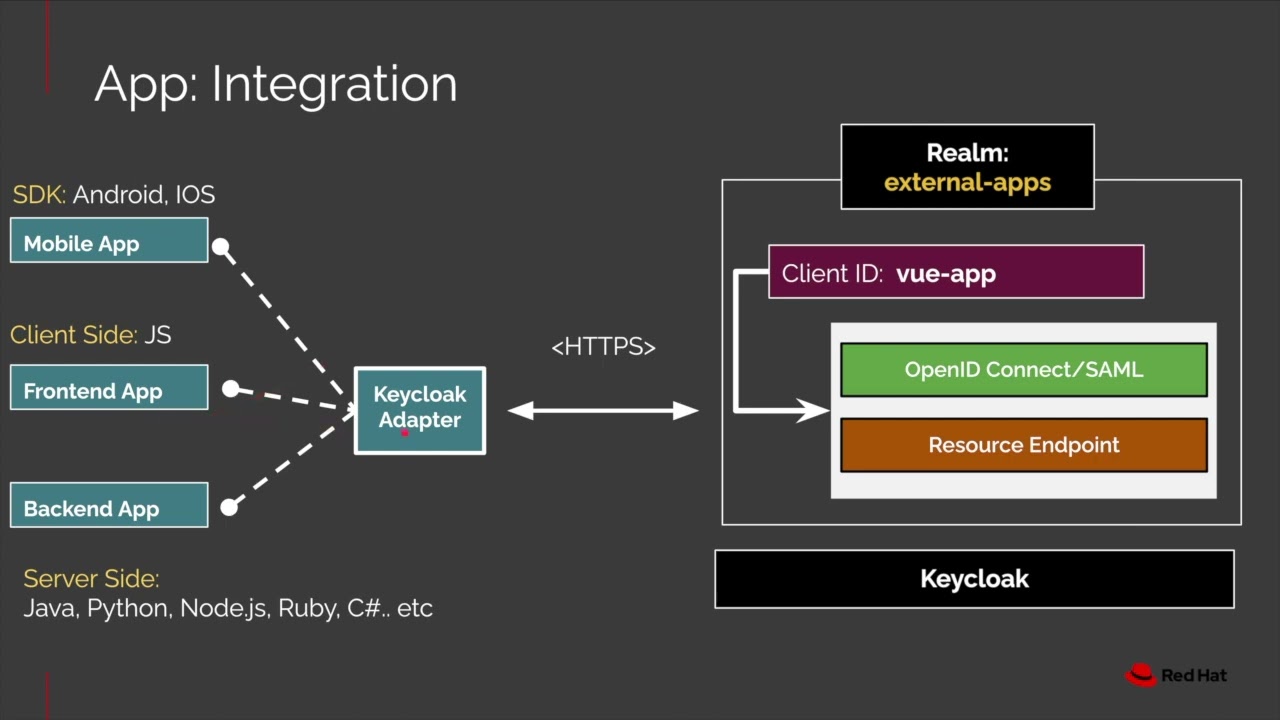Click the Mobile App box
Image resolution: width=1280 pixels, height=720 pixels.
(109, 241)
